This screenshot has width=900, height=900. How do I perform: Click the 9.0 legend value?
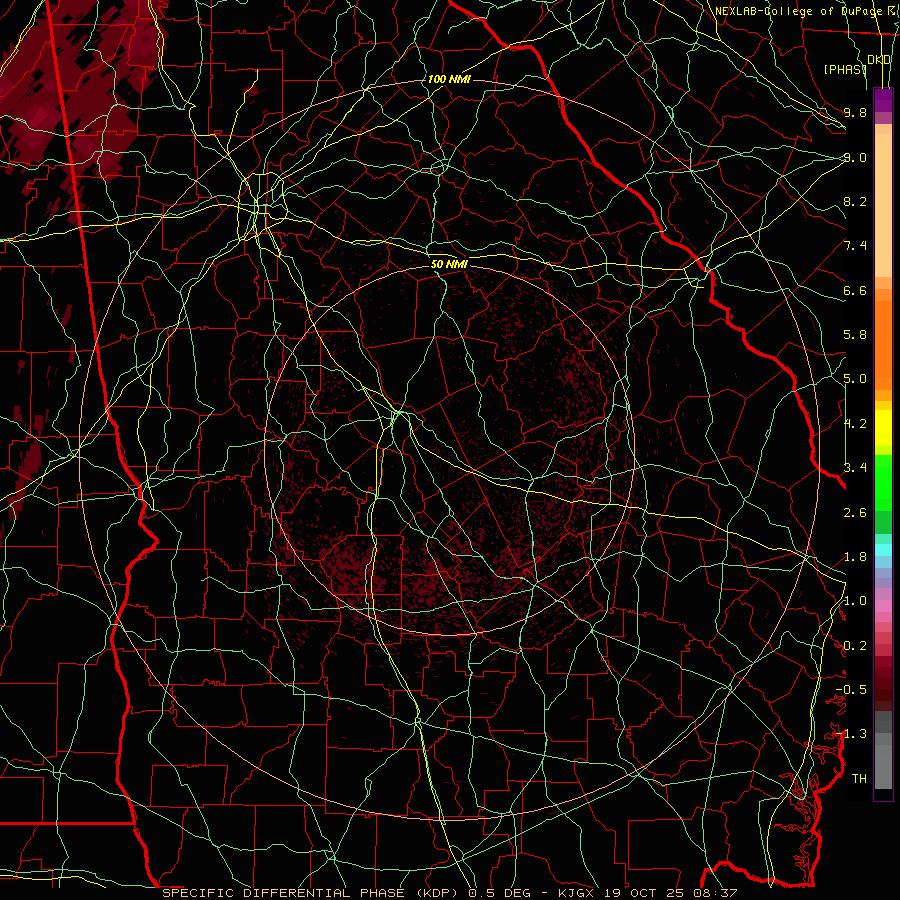click(855, 157)
